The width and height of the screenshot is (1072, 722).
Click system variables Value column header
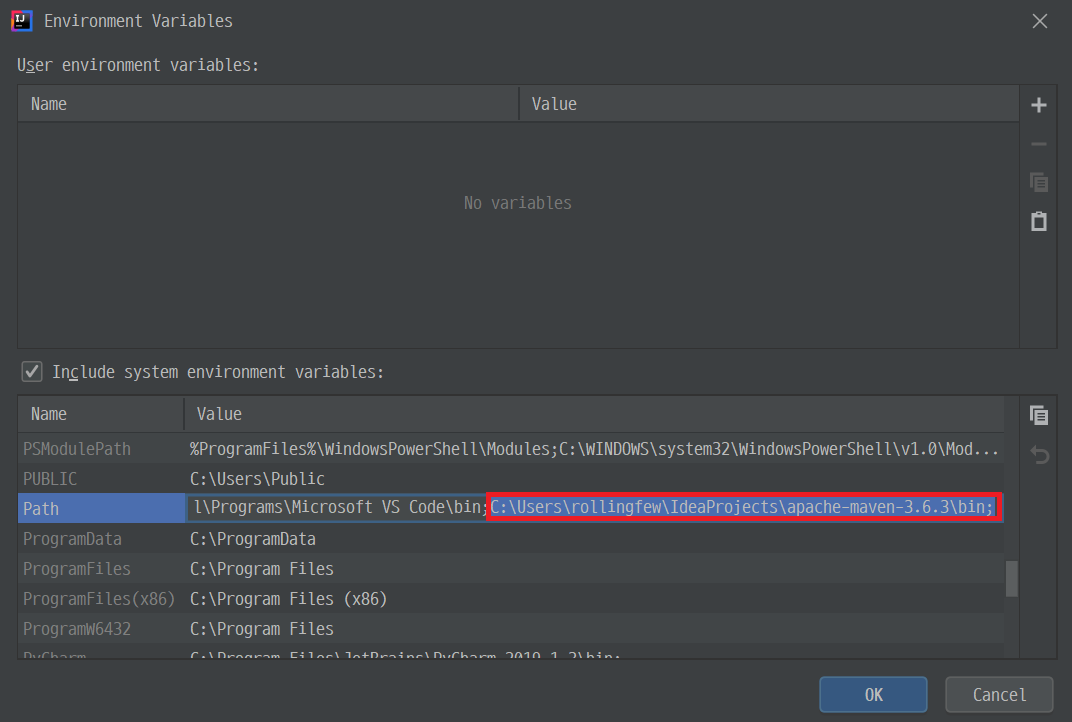pyautogui.click(x=594, y=414)
